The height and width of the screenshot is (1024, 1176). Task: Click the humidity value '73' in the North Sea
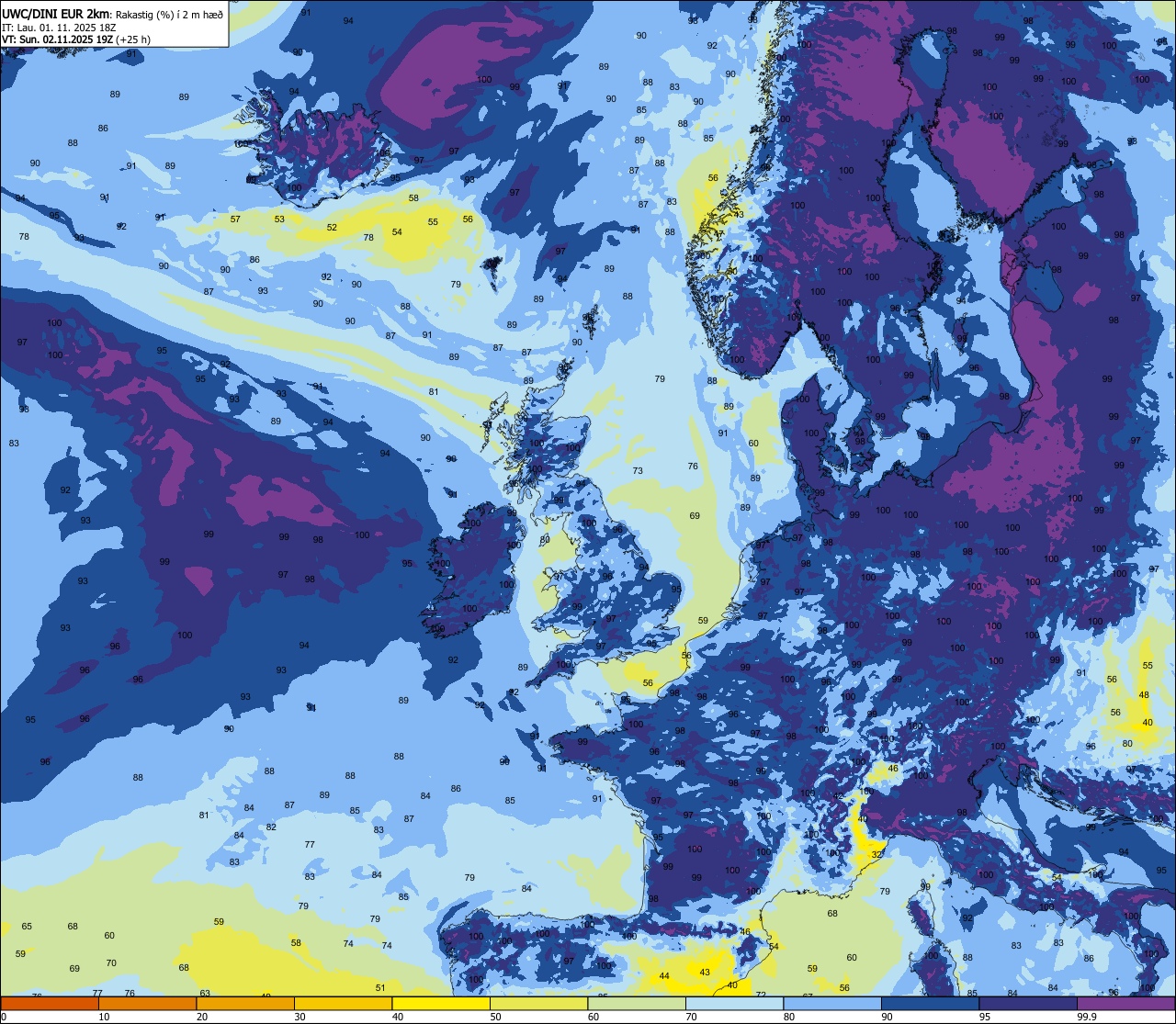point(638,471)
